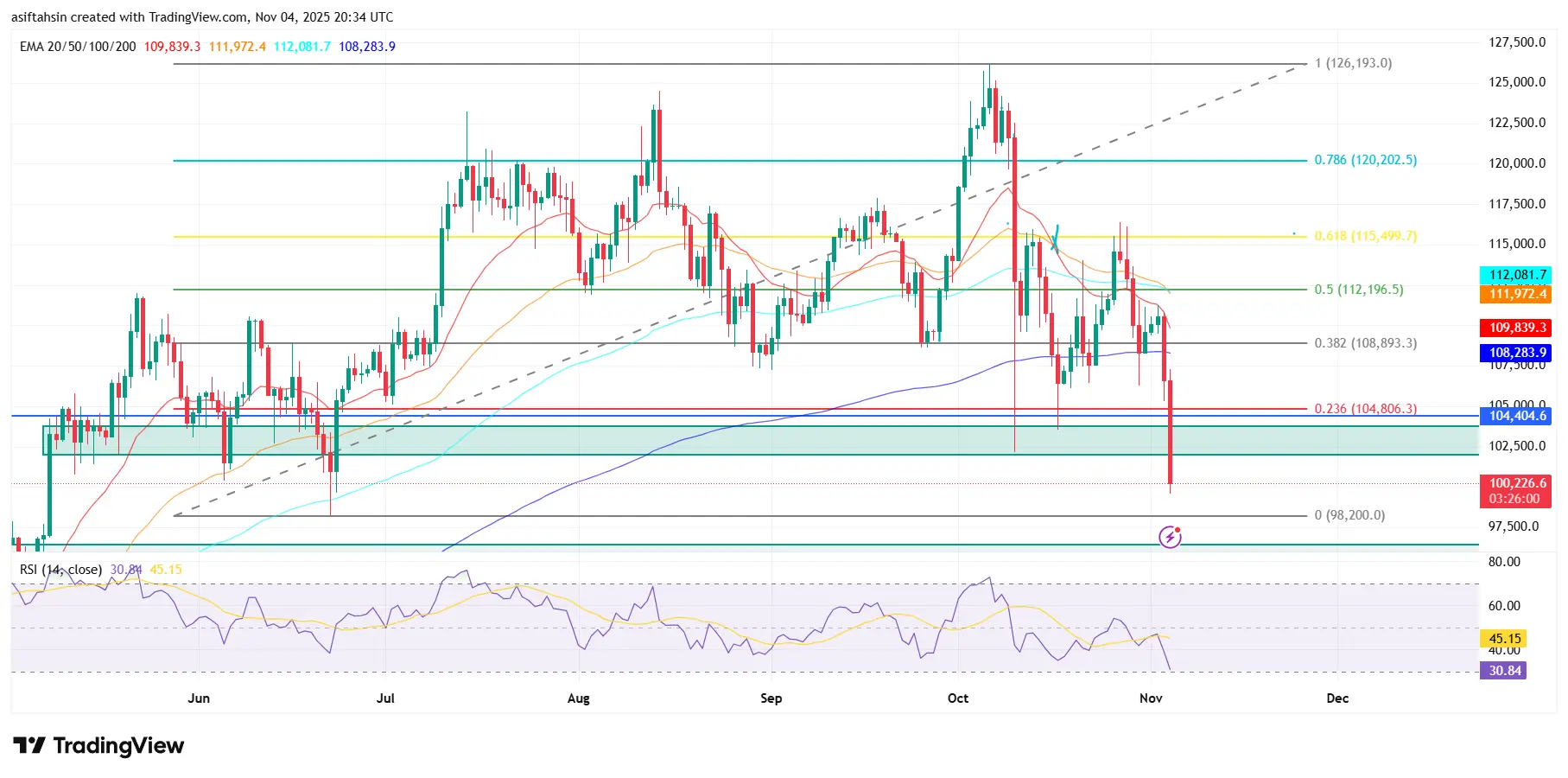Select the RSI (14, close) indicator label

point(61,570)
